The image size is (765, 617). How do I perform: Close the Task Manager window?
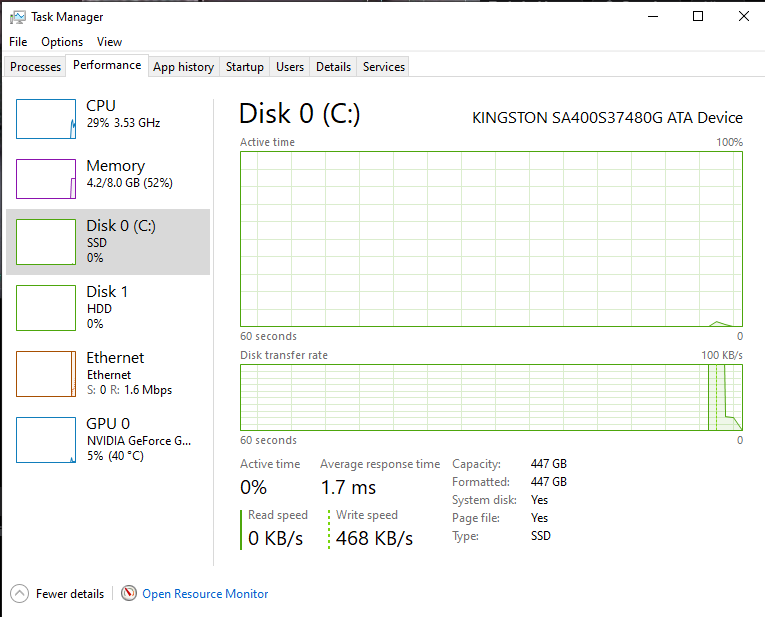pyautogui.click(x=744, y=16)
